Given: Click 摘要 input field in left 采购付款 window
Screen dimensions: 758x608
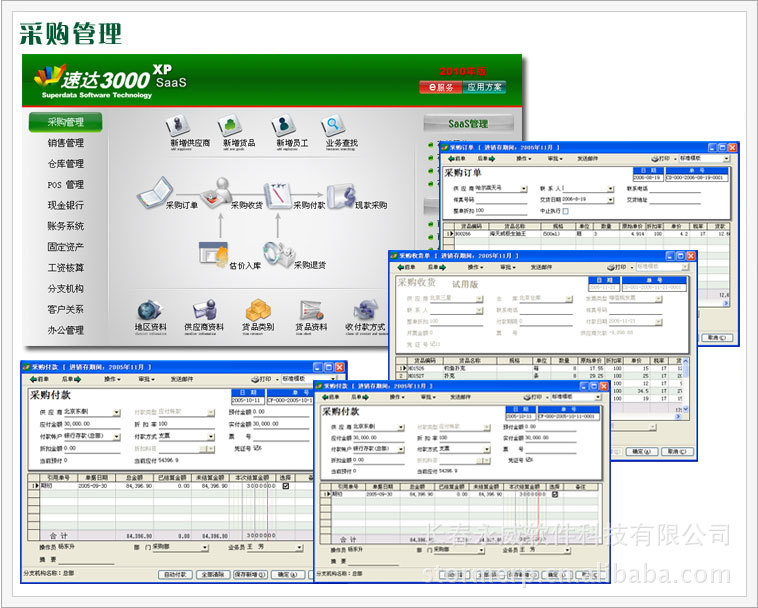Looking at the screenshot, I should 86,560.
